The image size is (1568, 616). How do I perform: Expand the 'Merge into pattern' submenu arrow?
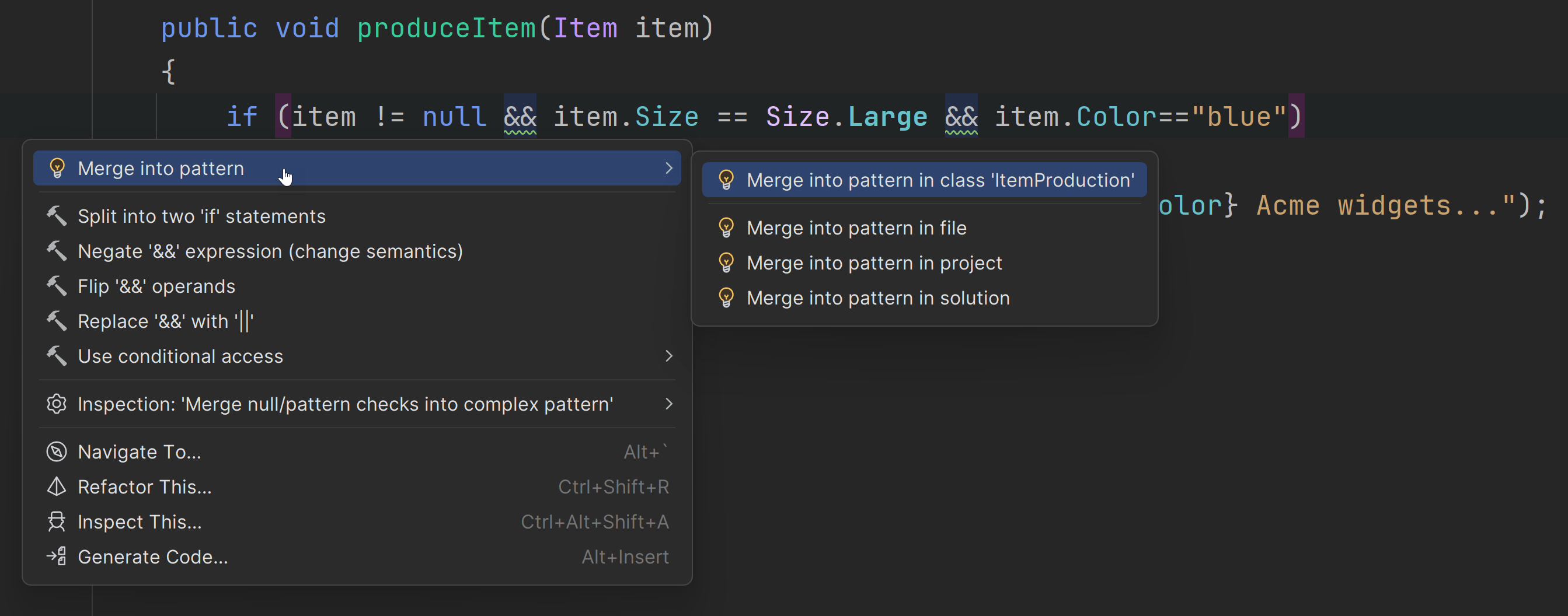coord(669,168)
